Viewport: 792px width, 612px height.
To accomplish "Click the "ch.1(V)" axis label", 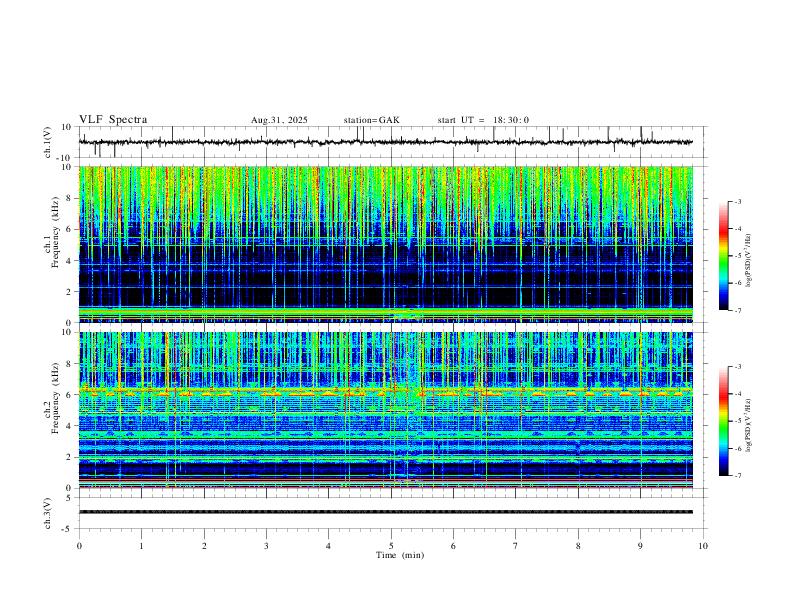I will [x=48, y=142].
